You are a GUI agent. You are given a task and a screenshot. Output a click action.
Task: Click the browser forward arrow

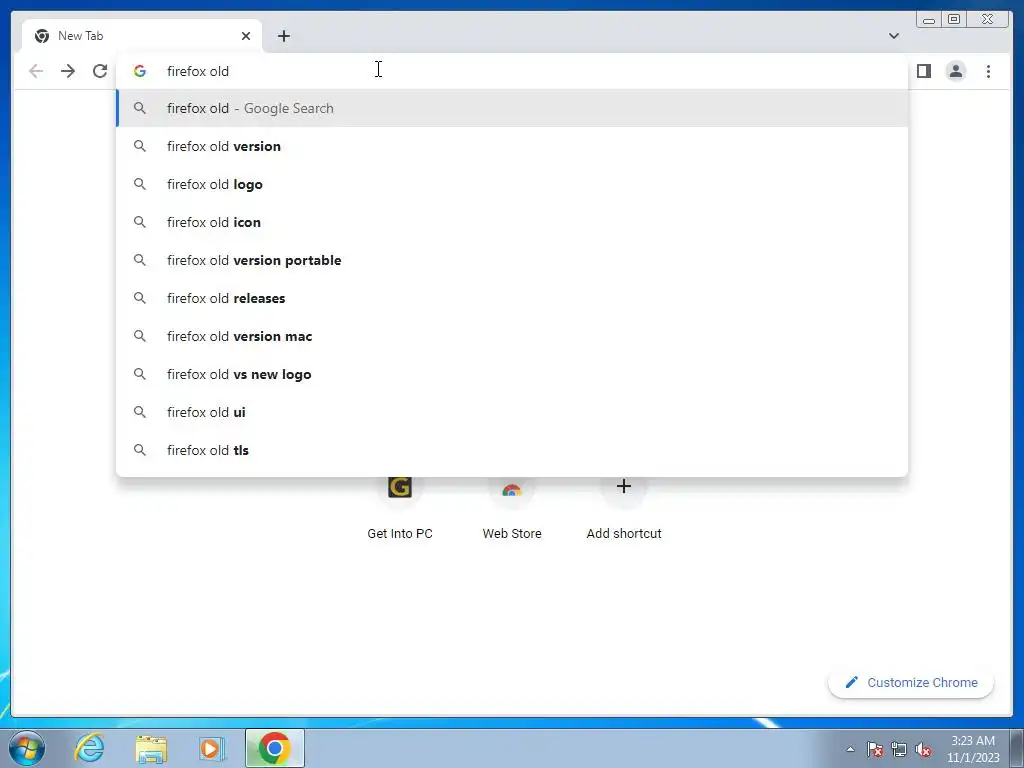point(68,71)
